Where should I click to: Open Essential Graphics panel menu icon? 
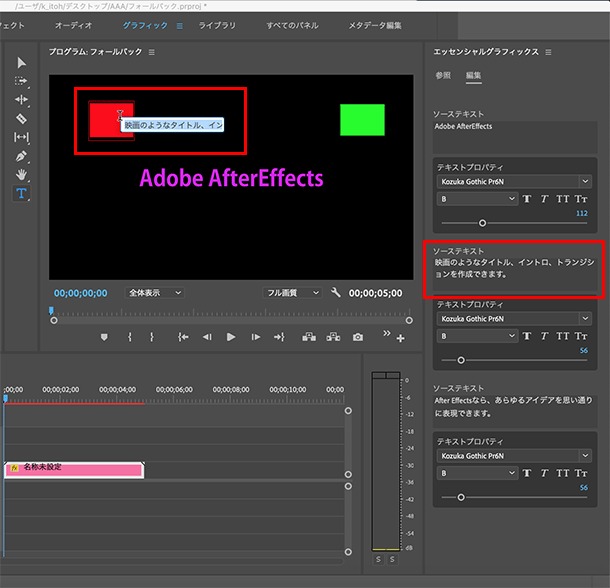[548, 52]
